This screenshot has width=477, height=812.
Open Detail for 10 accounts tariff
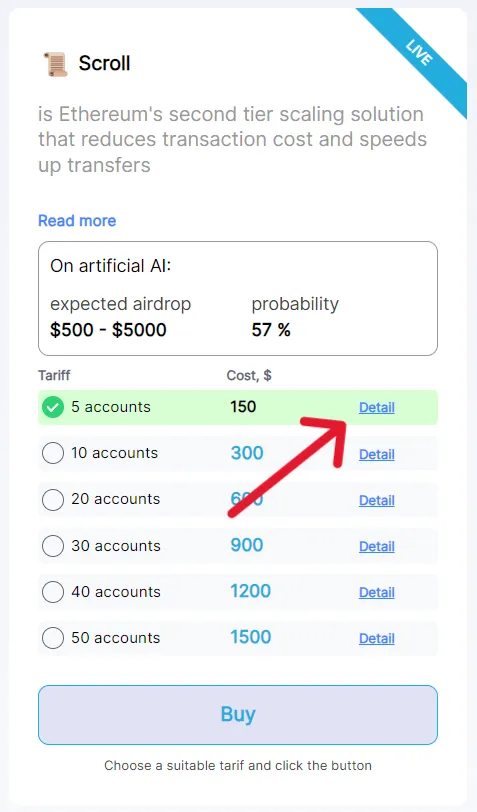pyautogui.click(x=377, y=454)
